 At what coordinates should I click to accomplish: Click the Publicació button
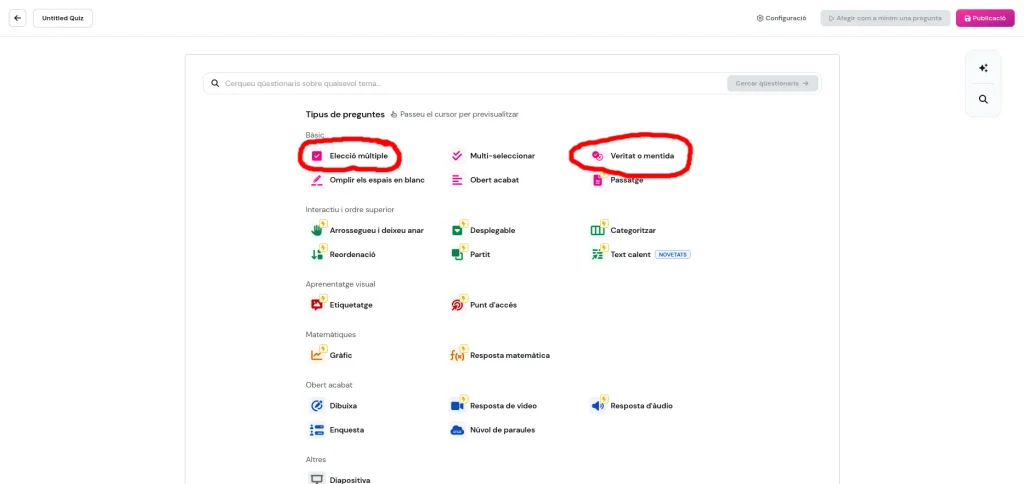985,18
